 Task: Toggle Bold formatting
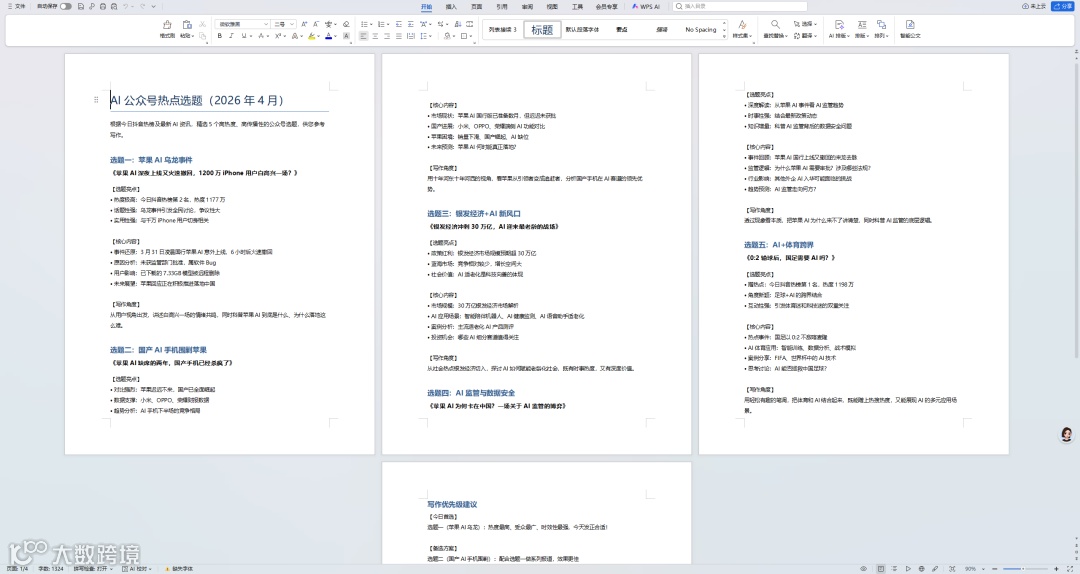pyautogui.click(x=220, y=36)
